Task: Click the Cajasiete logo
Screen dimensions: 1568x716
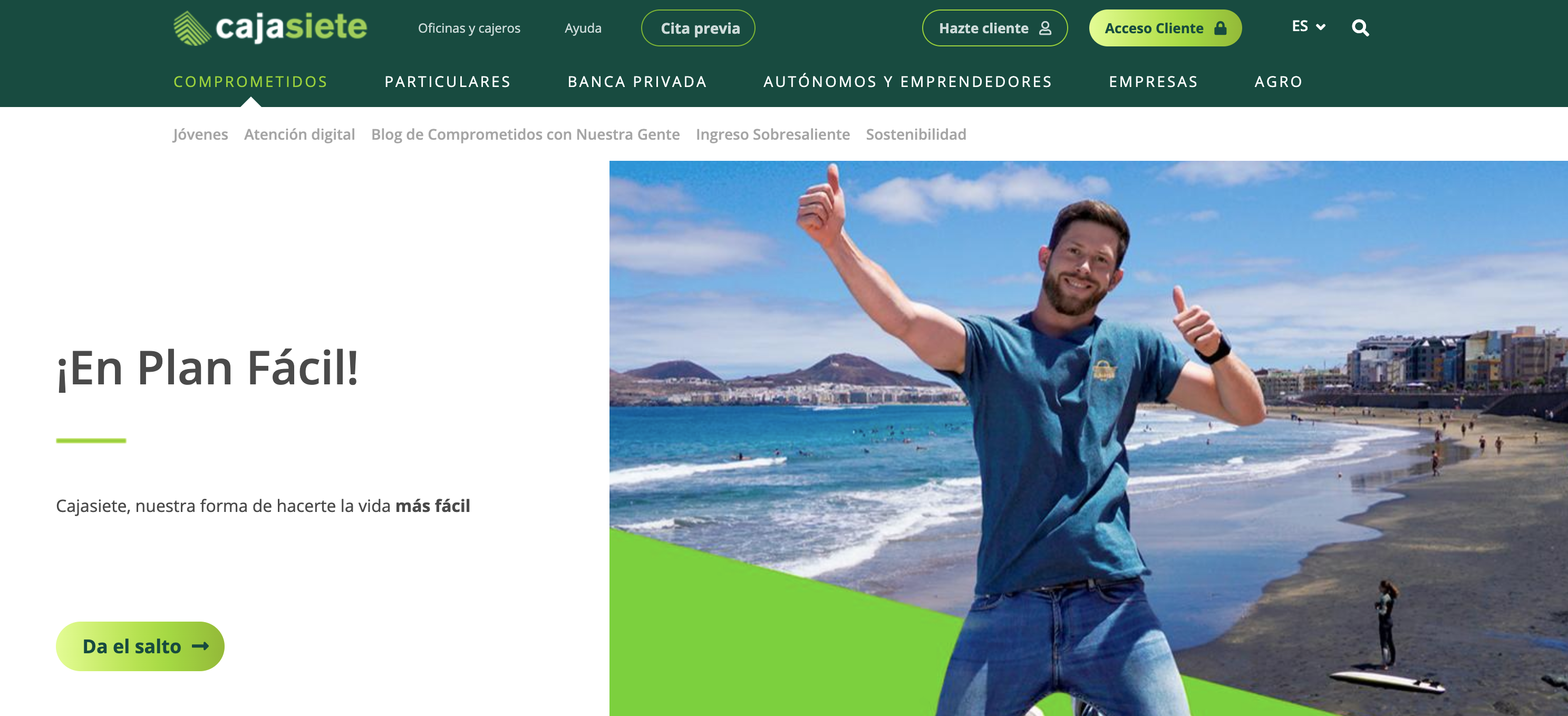Action: [x=270, y=28]
